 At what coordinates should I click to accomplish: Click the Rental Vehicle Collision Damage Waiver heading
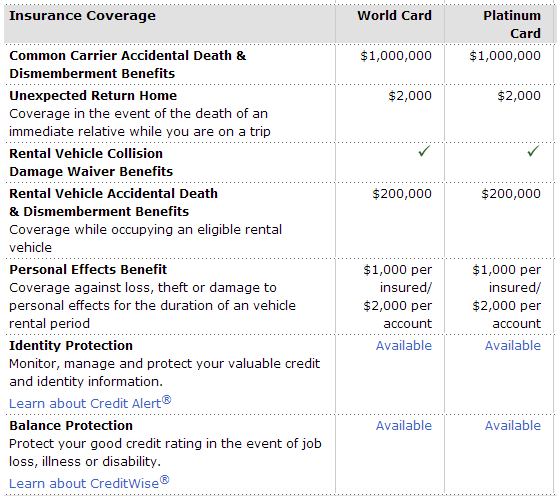[91, 163]
